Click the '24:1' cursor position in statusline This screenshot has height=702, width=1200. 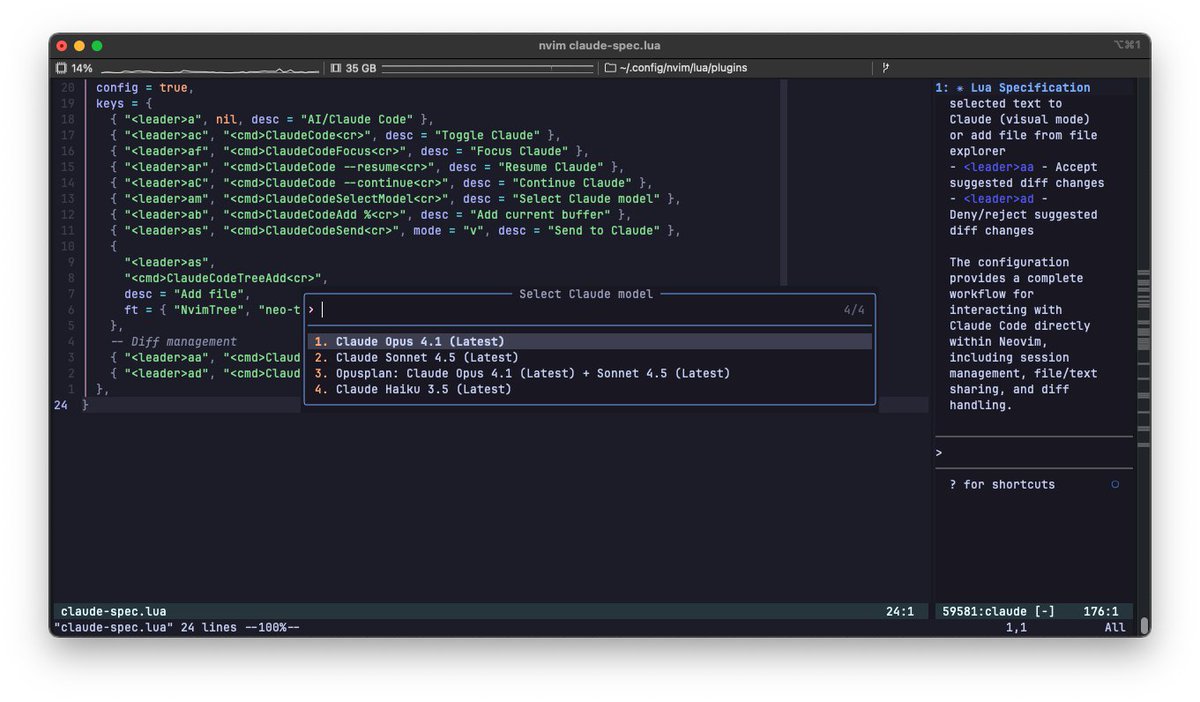(900, 611)
